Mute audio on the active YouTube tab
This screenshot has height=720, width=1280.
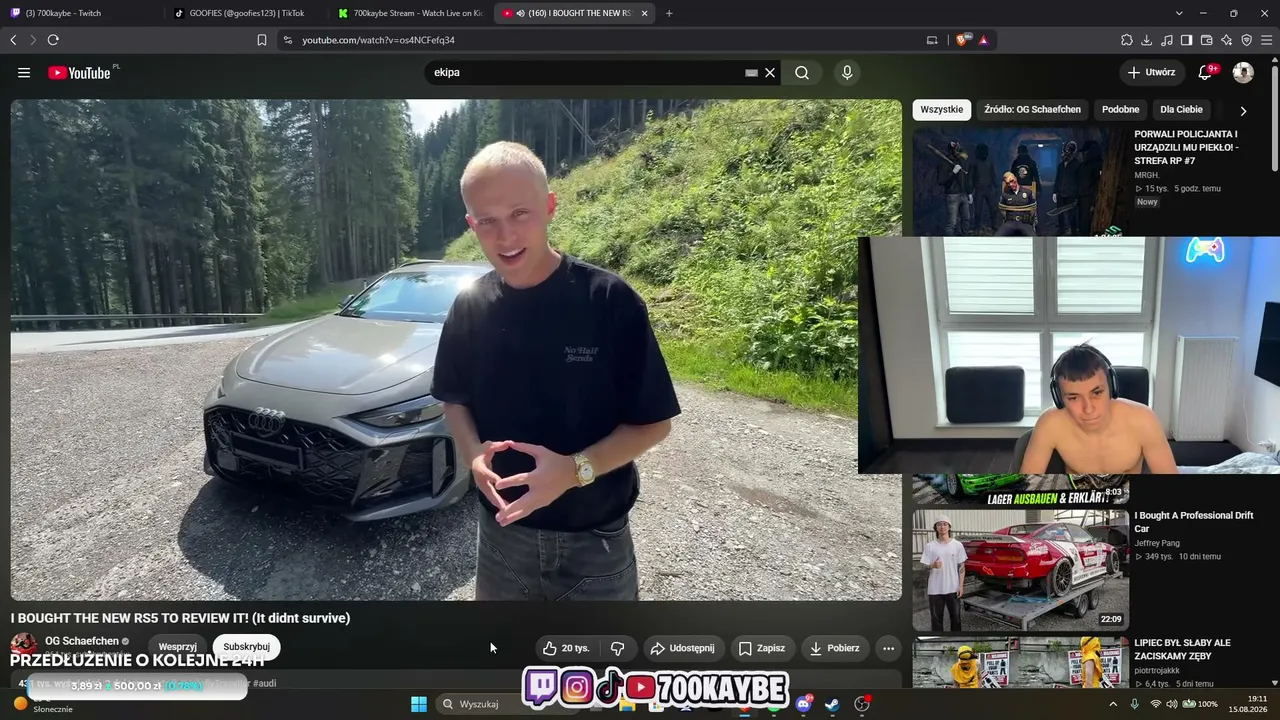(521, 13)
